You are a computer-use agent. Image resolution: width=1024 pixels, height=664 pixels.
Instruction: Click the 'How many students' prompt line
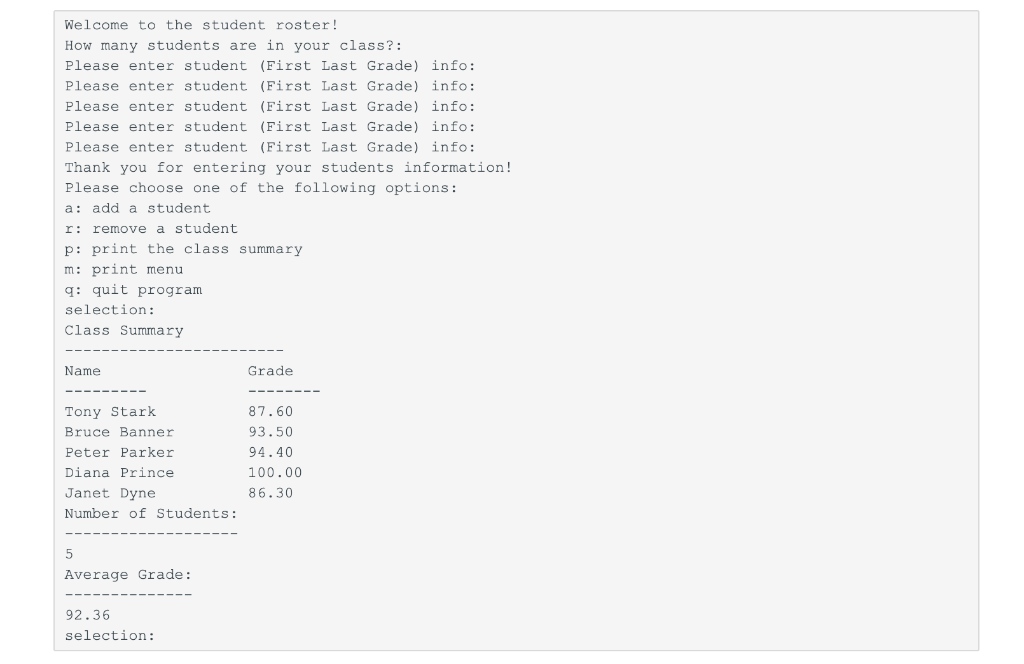(x=233, y=46)
